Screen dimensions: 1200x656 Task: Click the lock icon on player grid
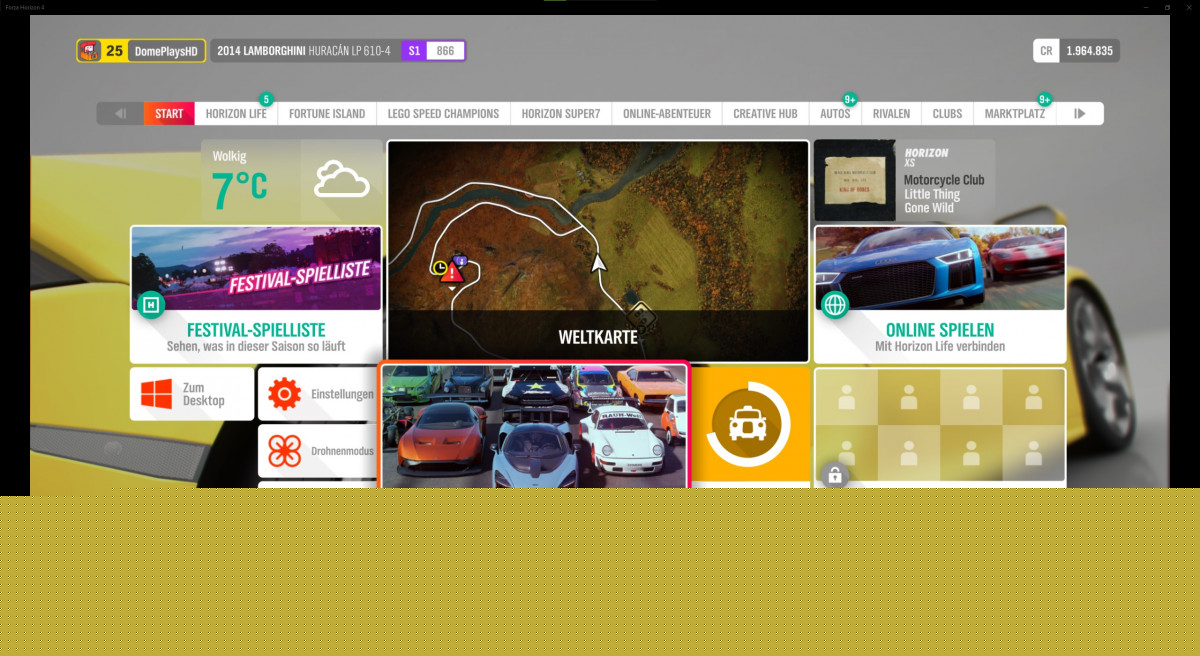click(834, 474)
